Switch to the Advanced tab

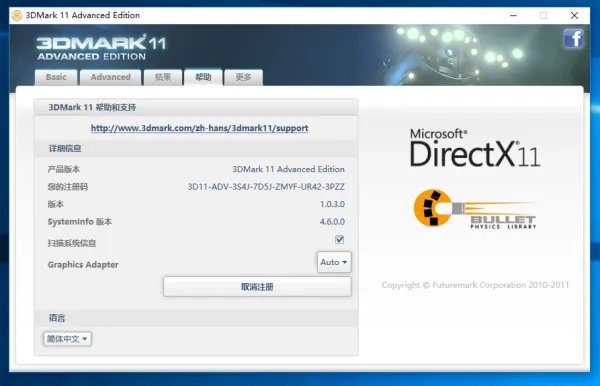110,77
